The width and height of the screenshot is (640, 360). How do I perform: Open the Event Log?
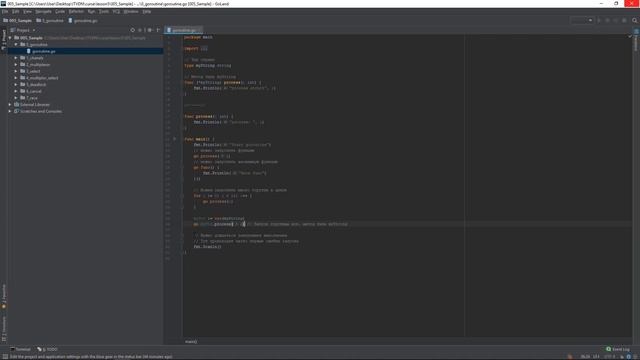(x=618, y=349)
